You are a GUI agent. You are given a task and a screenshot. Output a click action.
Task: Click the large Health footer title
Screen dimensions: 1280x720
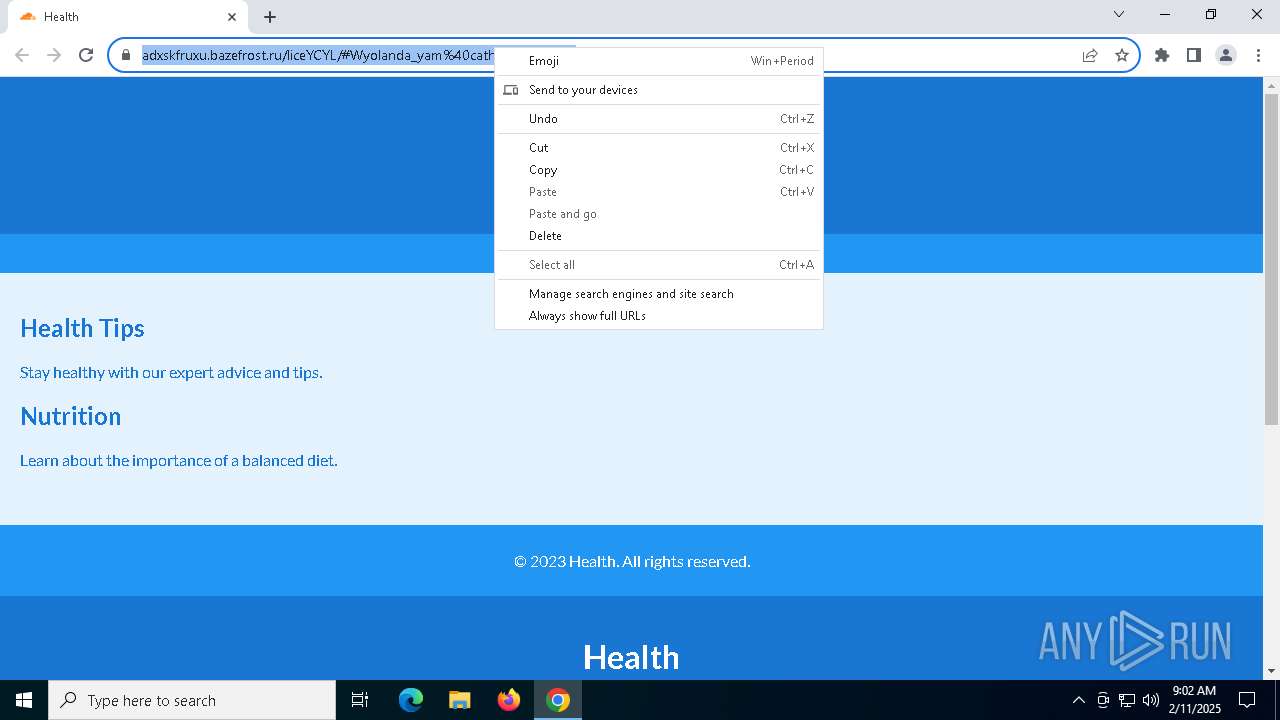point(631,657)
